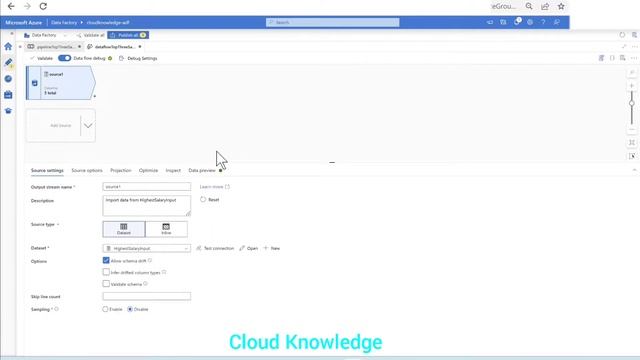Click the Output stream name field

pyautogui.click(x=147, y=187)
